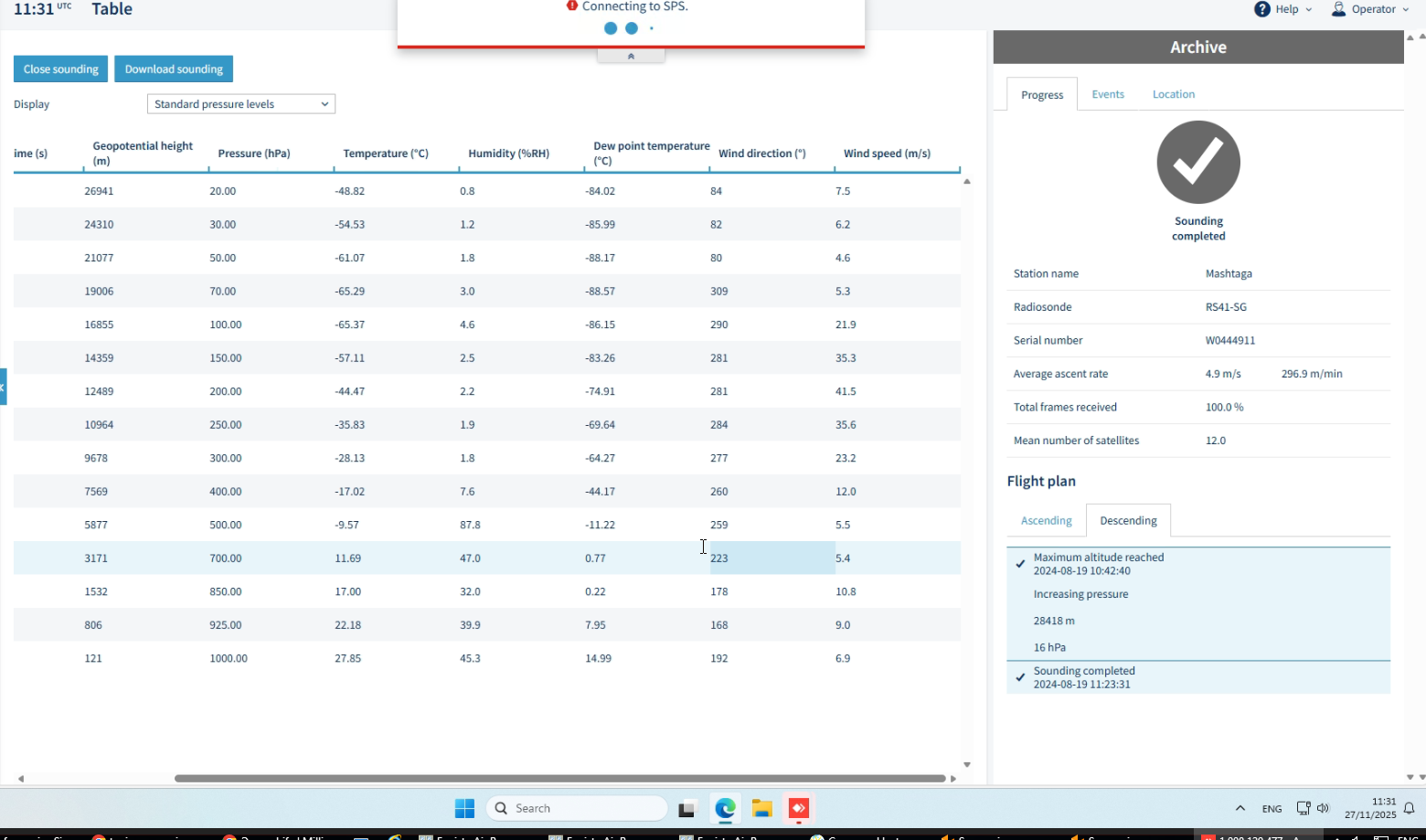Click the station name Mashtaga
Screen dimensions: 1426x840
1229,273
